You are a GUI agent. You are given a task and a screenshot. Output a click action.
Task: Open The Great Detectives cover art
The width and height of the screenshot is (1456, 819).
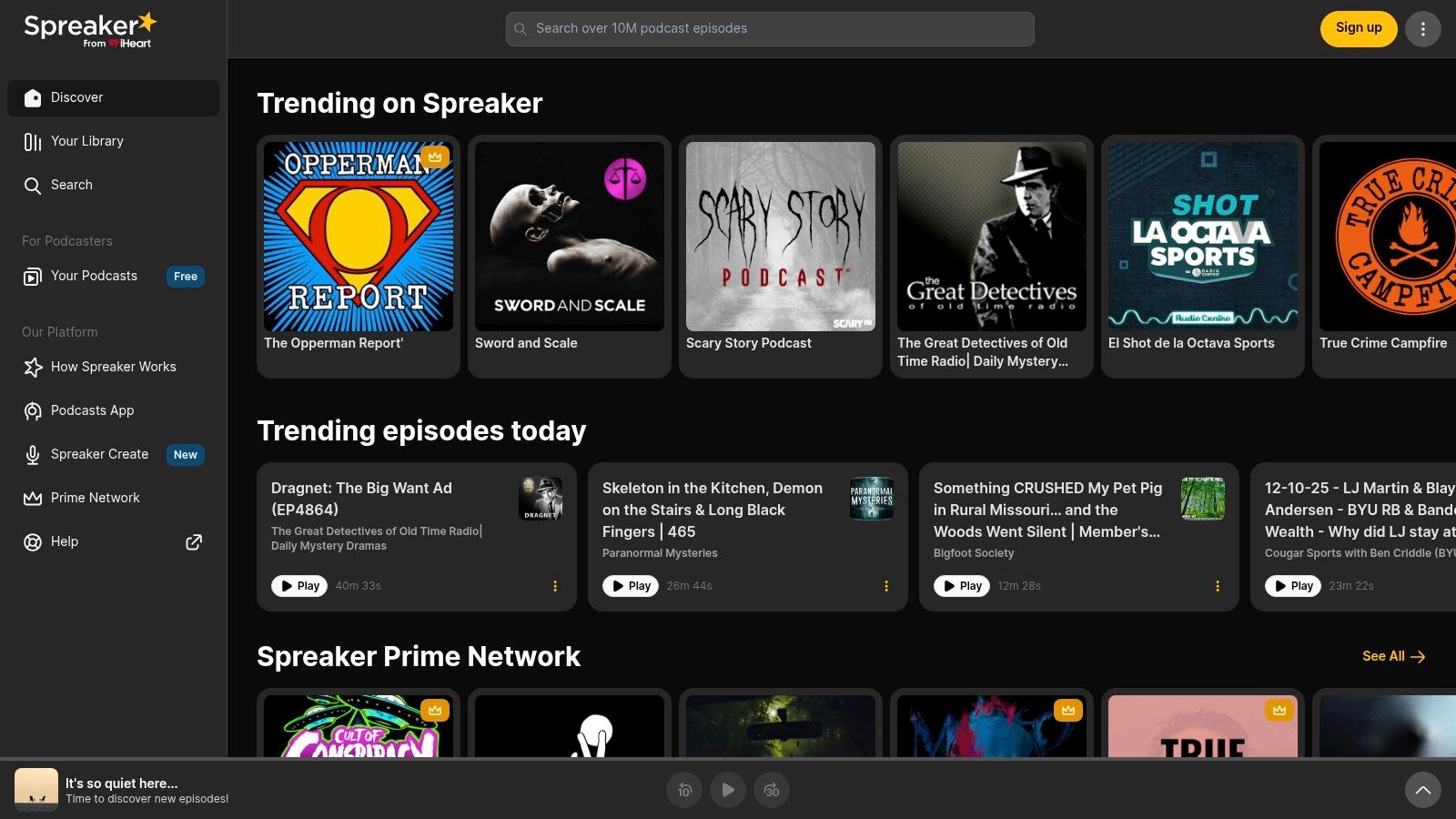click(x=992, y=237)
